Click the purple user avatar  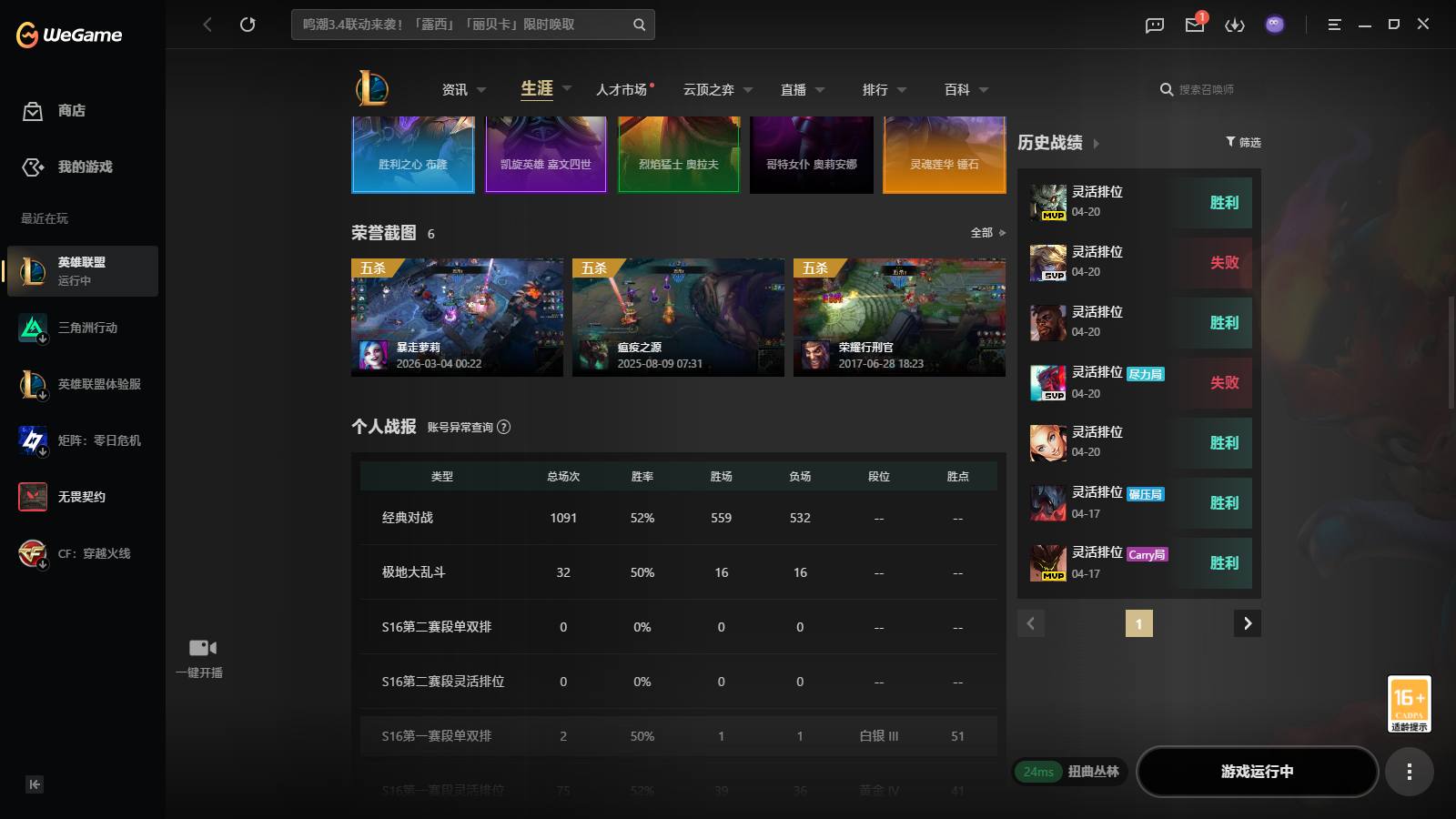click(x=1275, y=25)
